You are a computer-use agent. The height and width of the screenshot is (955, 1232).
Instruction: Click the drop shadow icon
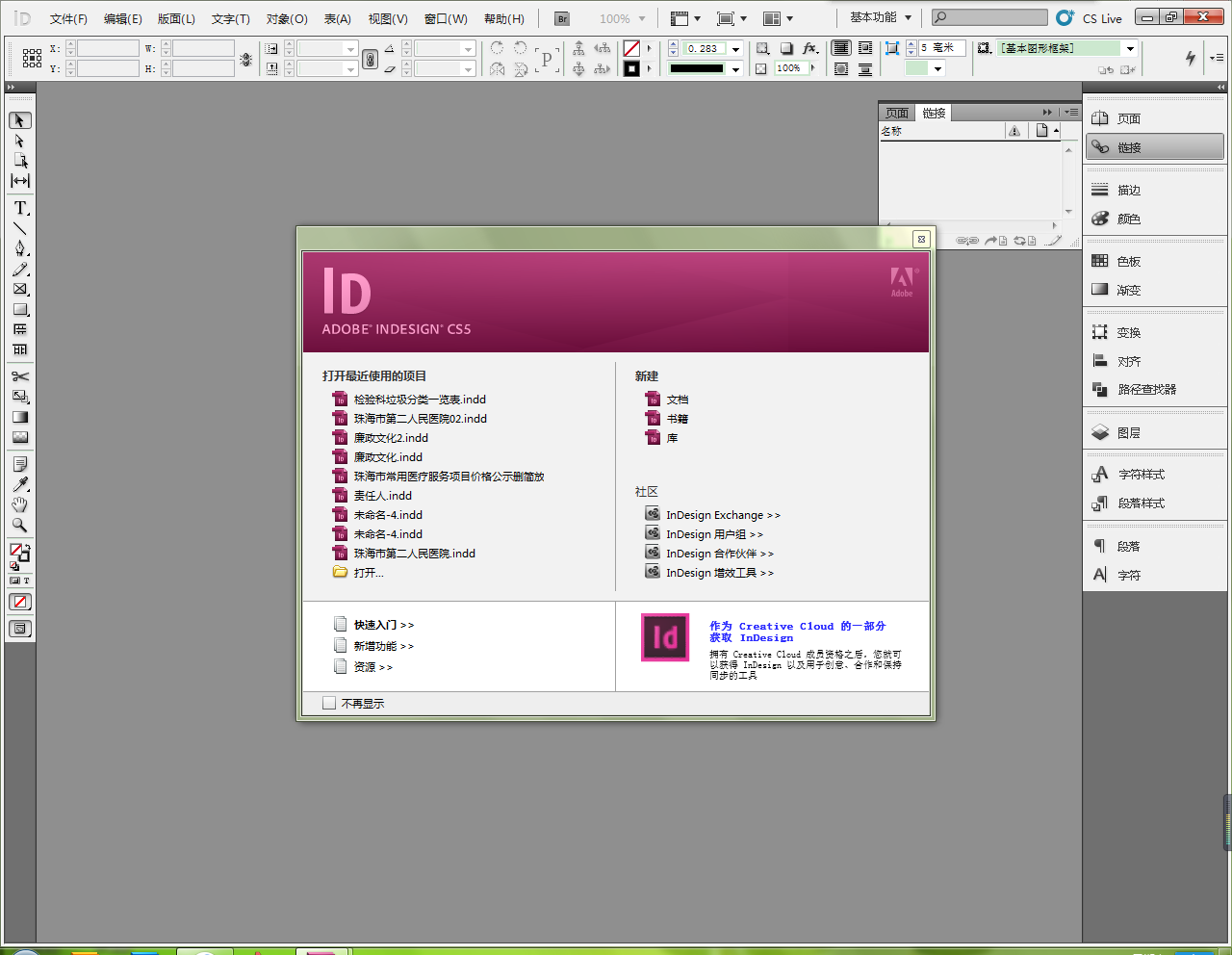pyautogui.click(x=786, y=48)
